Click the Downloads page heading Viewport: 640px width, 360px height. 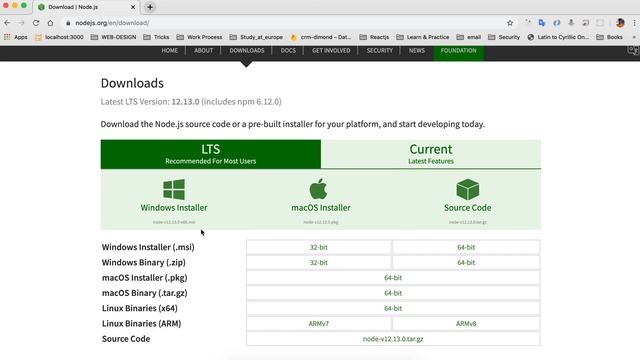click(132, 83)
